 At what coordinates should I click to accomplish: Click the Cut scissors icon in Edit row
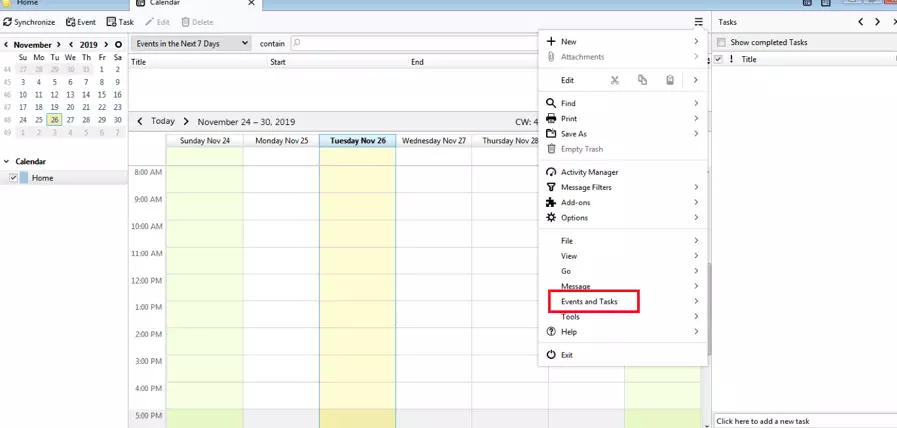pos(615,80)
